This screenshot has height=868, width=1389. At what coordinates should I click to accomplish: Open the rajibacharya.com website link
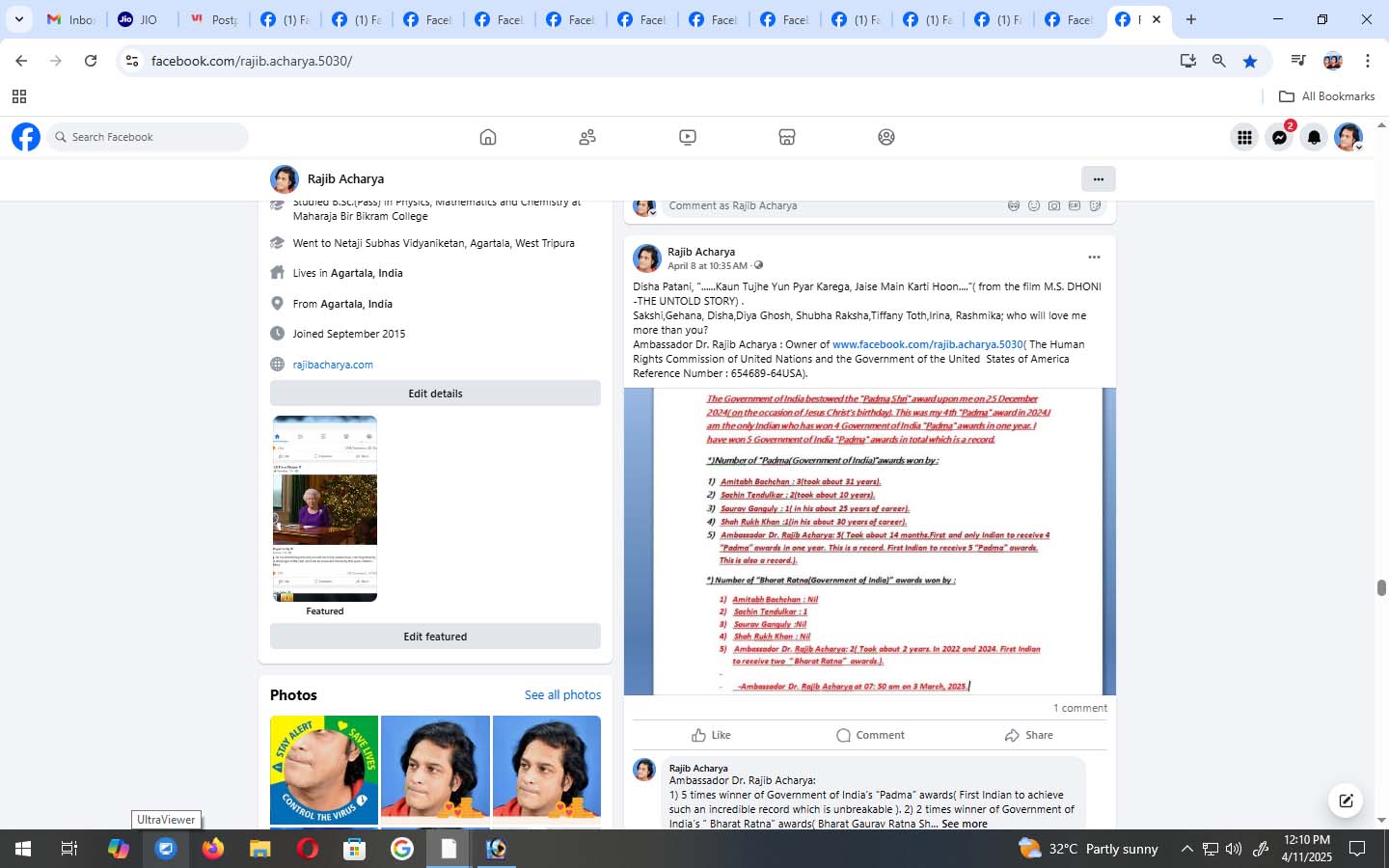[333, 365]
